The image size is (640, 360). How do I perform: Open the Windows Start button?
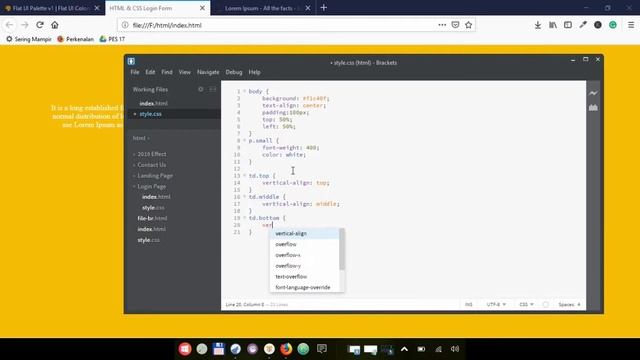(x=185, y=349)
